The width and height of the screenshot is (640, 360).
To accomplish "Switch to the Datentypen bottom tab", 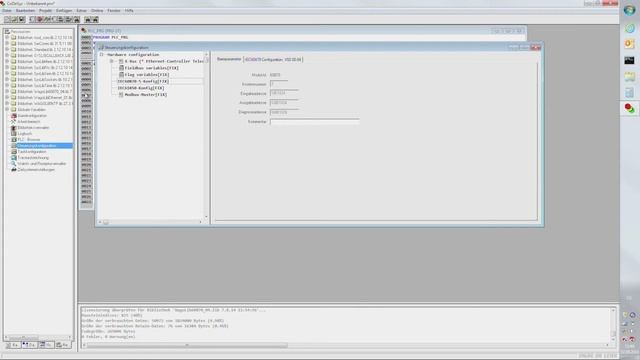I will point(29,345).
